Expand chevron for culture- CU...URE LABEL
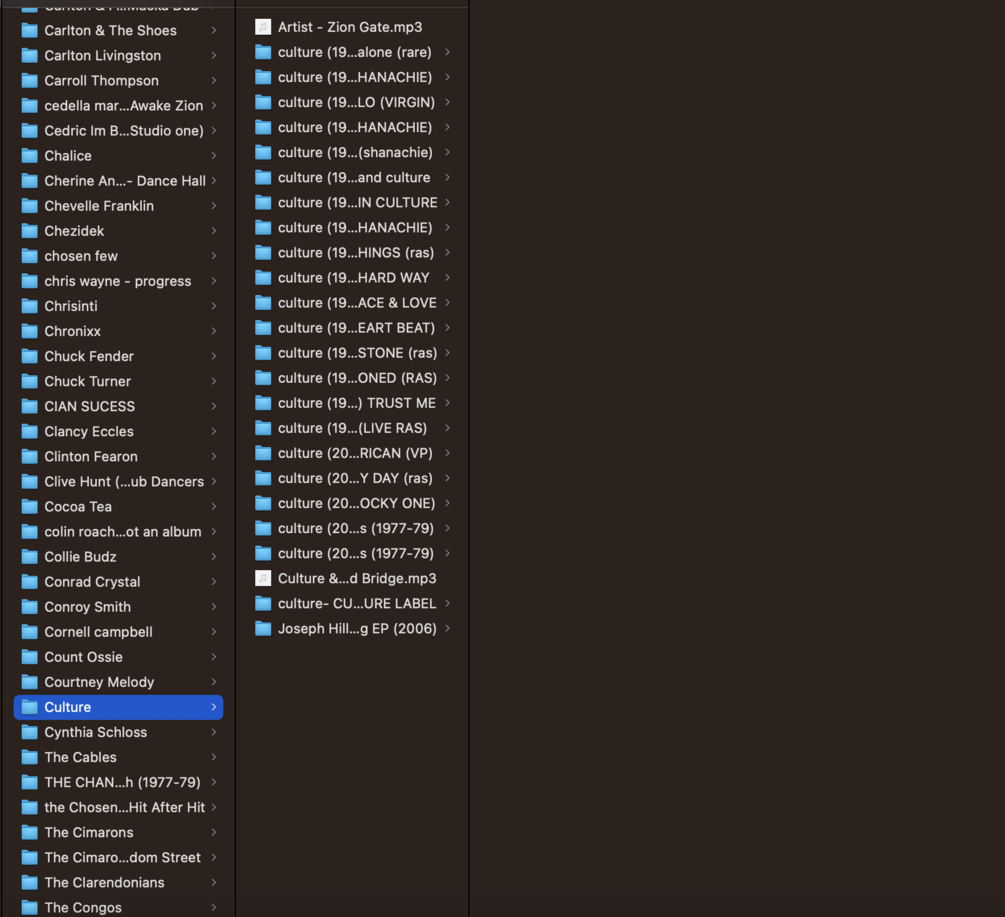1005x917 pixels. pos(447,604)
